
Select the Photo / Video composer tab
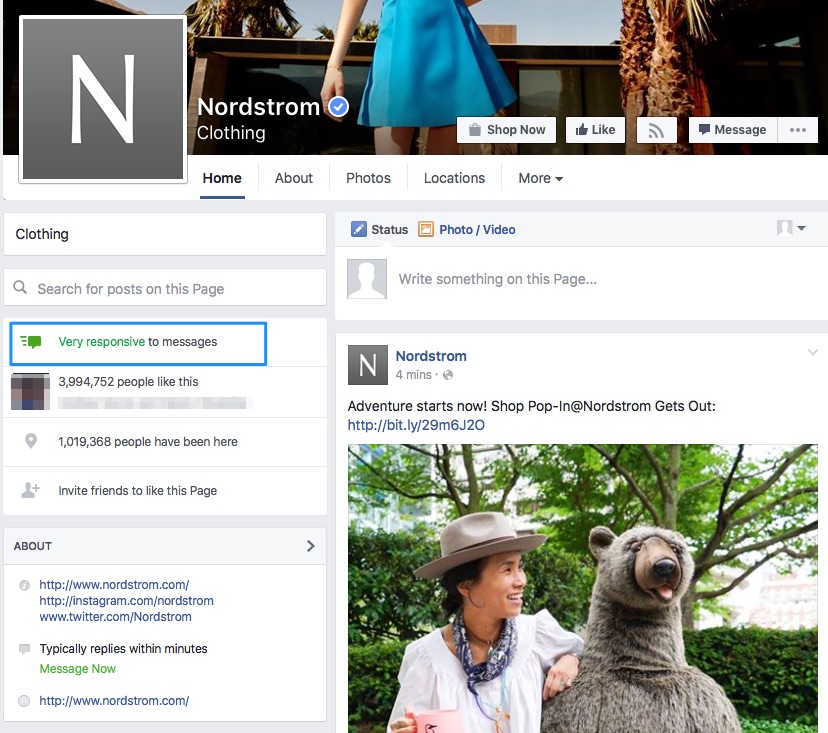tap(467, 229)
